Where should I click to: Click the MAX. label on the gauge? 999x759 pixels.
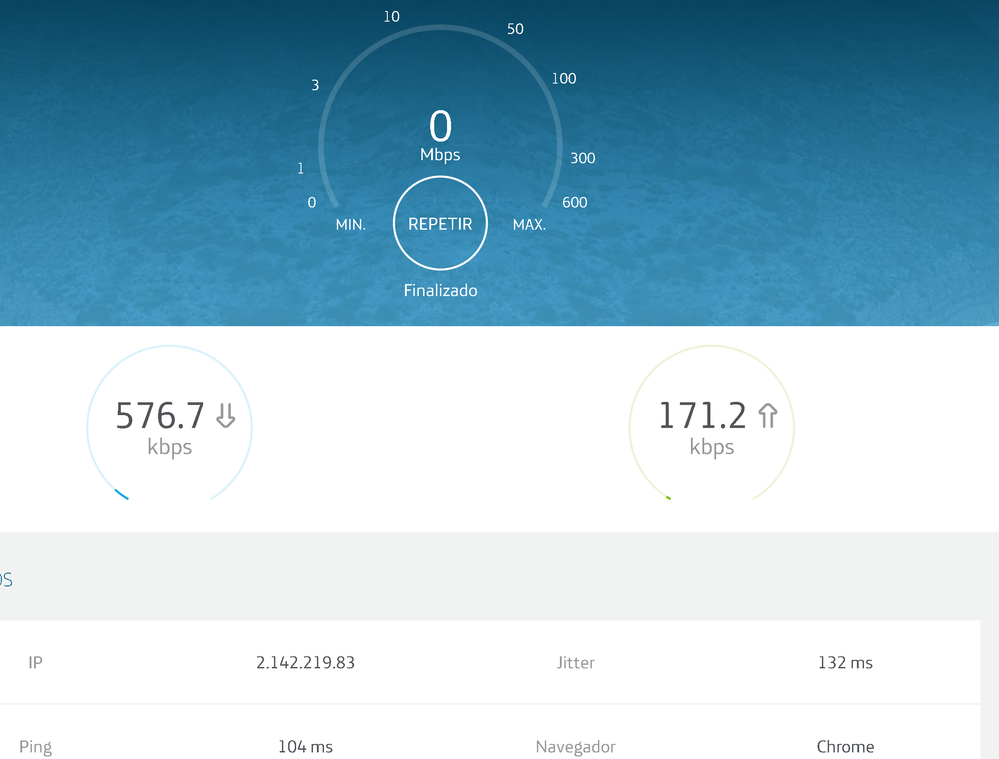point(529,225)
